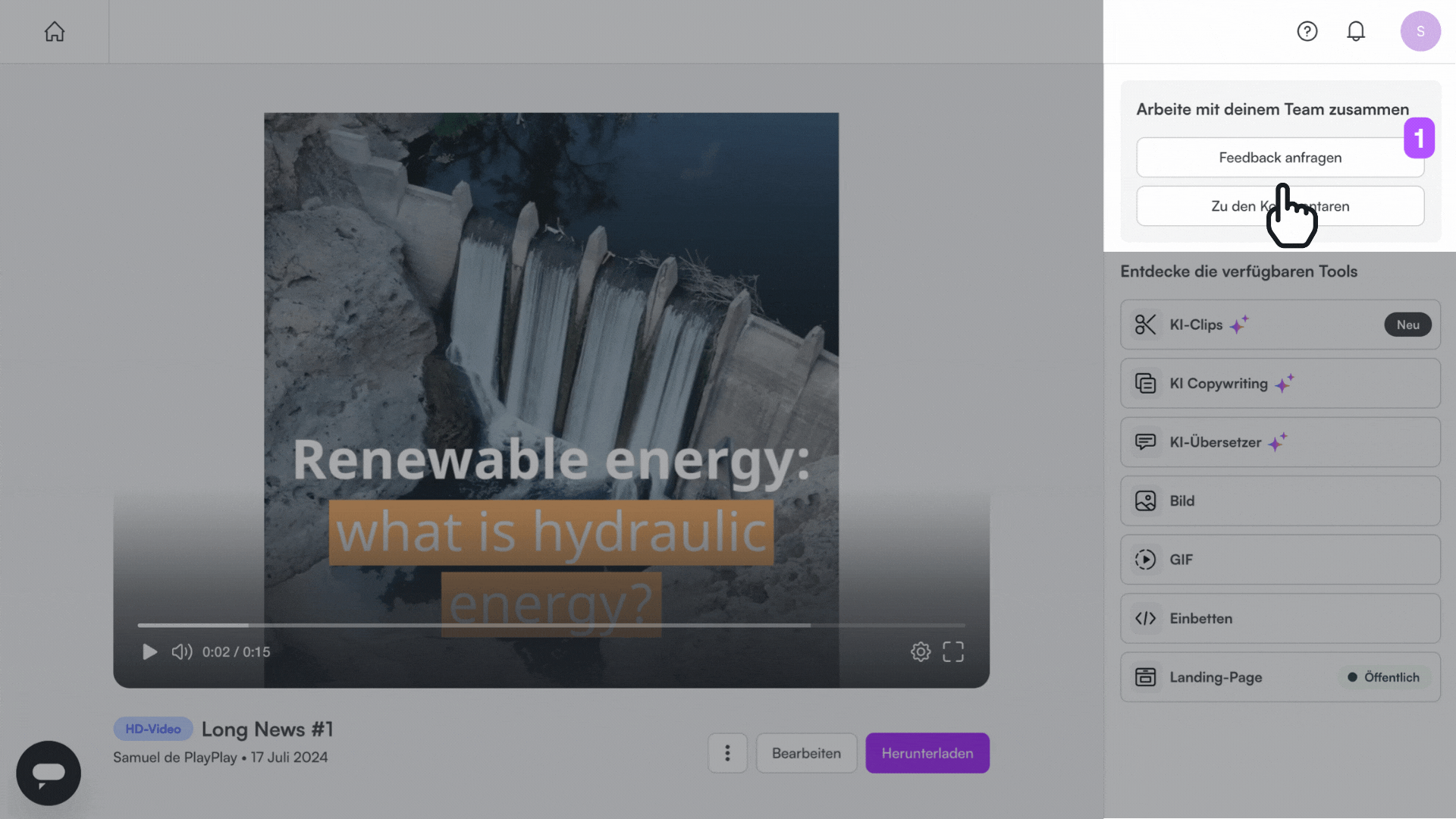Click the KI Copywriting sparkle icon

click(x=1284, y=384)
